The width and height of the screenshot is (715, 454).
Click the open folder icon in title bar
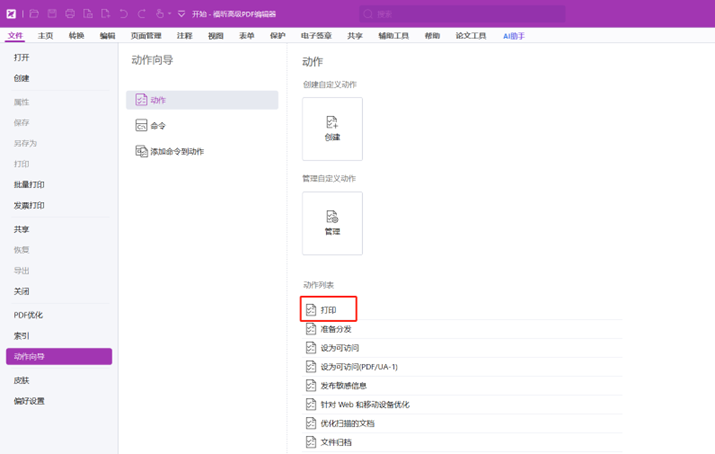pyautogui.click(x=34, y=14)
